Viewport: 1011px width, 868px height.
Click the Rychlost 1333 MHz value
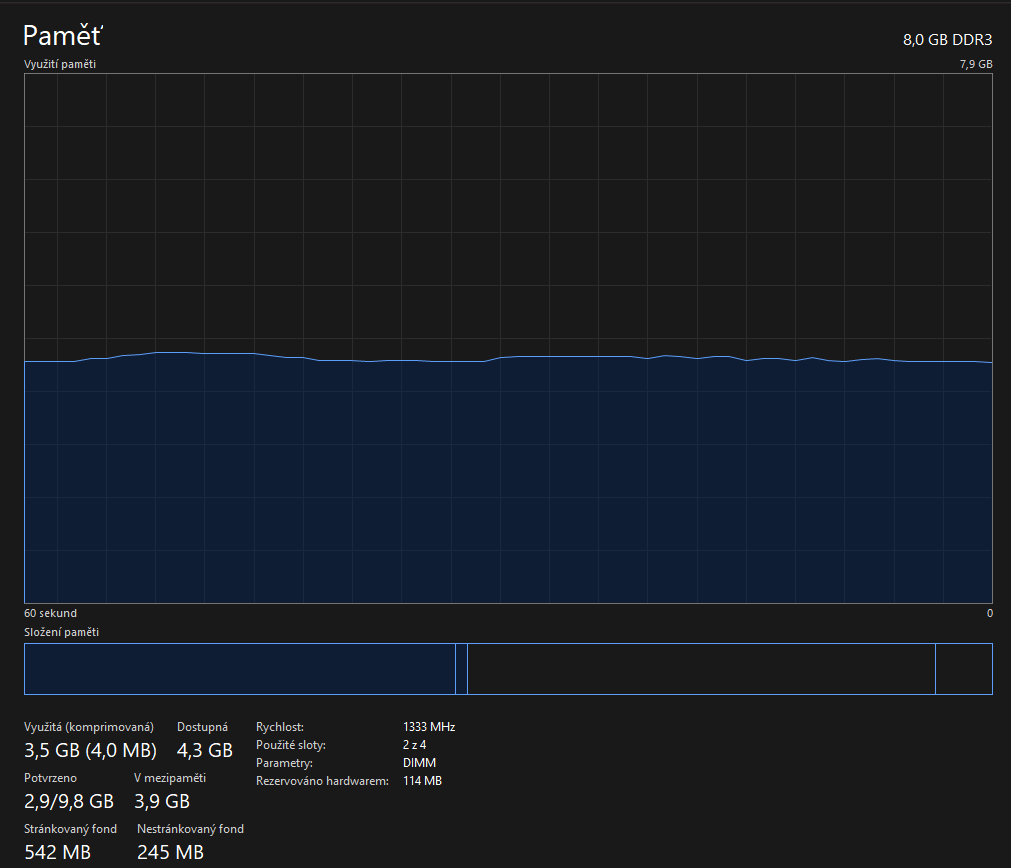click(x=429, y=727)
